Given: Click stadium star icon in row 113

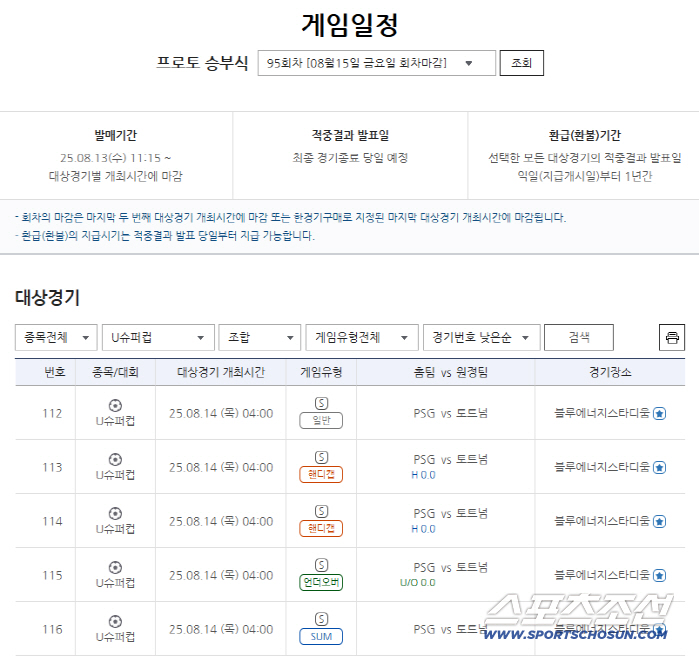Looking at the screenshot, I should [659, 468].
